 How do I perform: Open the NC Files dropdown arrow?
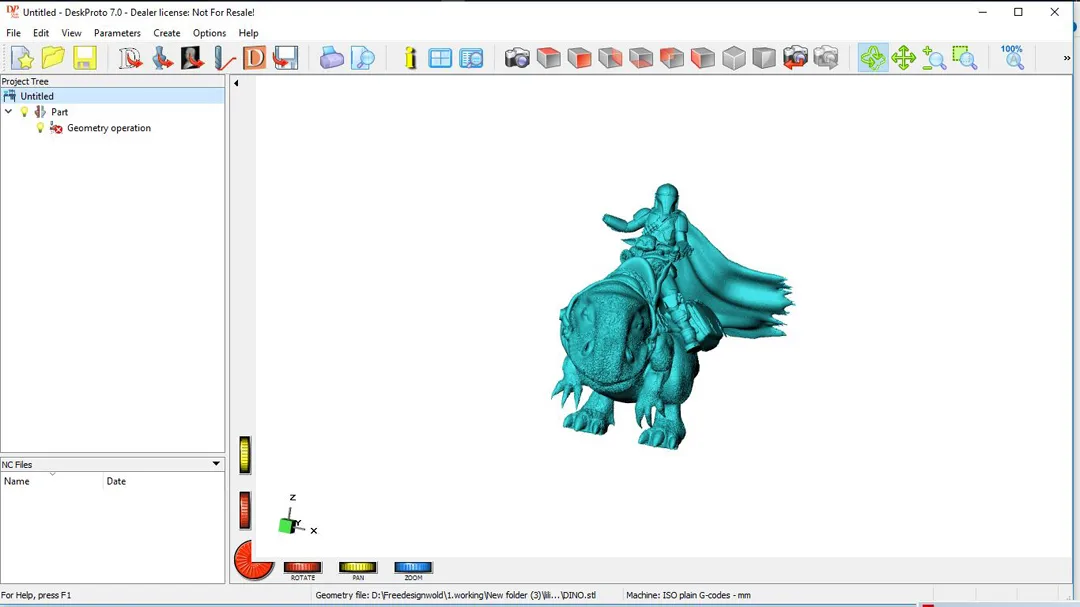[216, 464]
